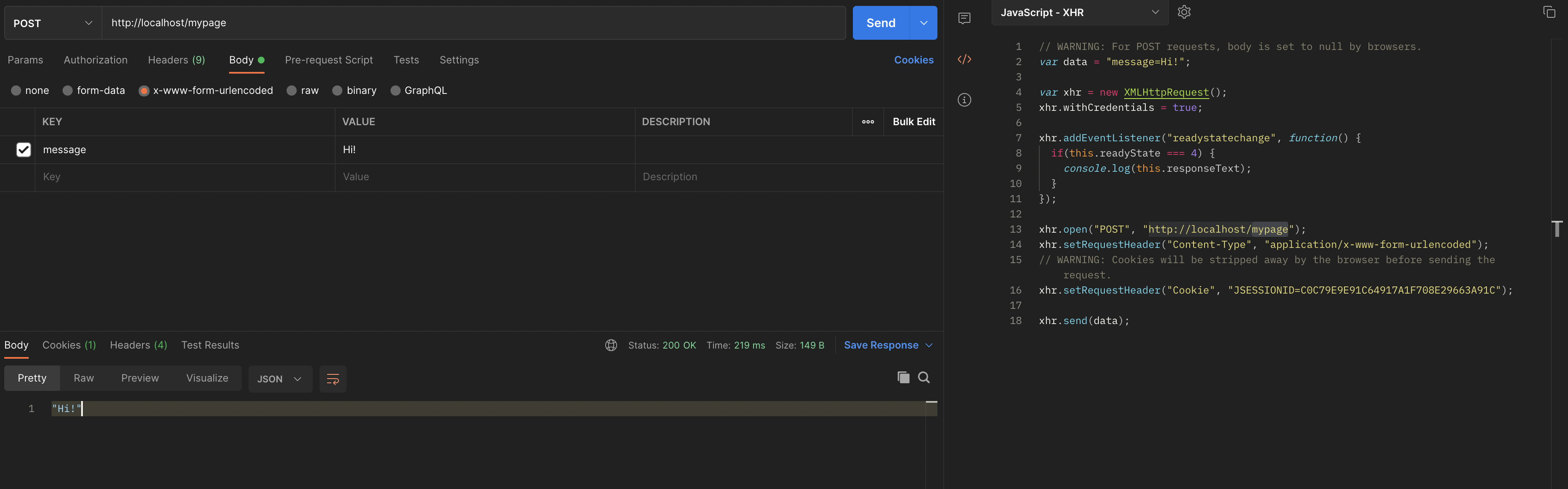The image size is (1568, 489).
Task: Open the response Headers tab
Action: pyautogui.click(x=137, y=345)
